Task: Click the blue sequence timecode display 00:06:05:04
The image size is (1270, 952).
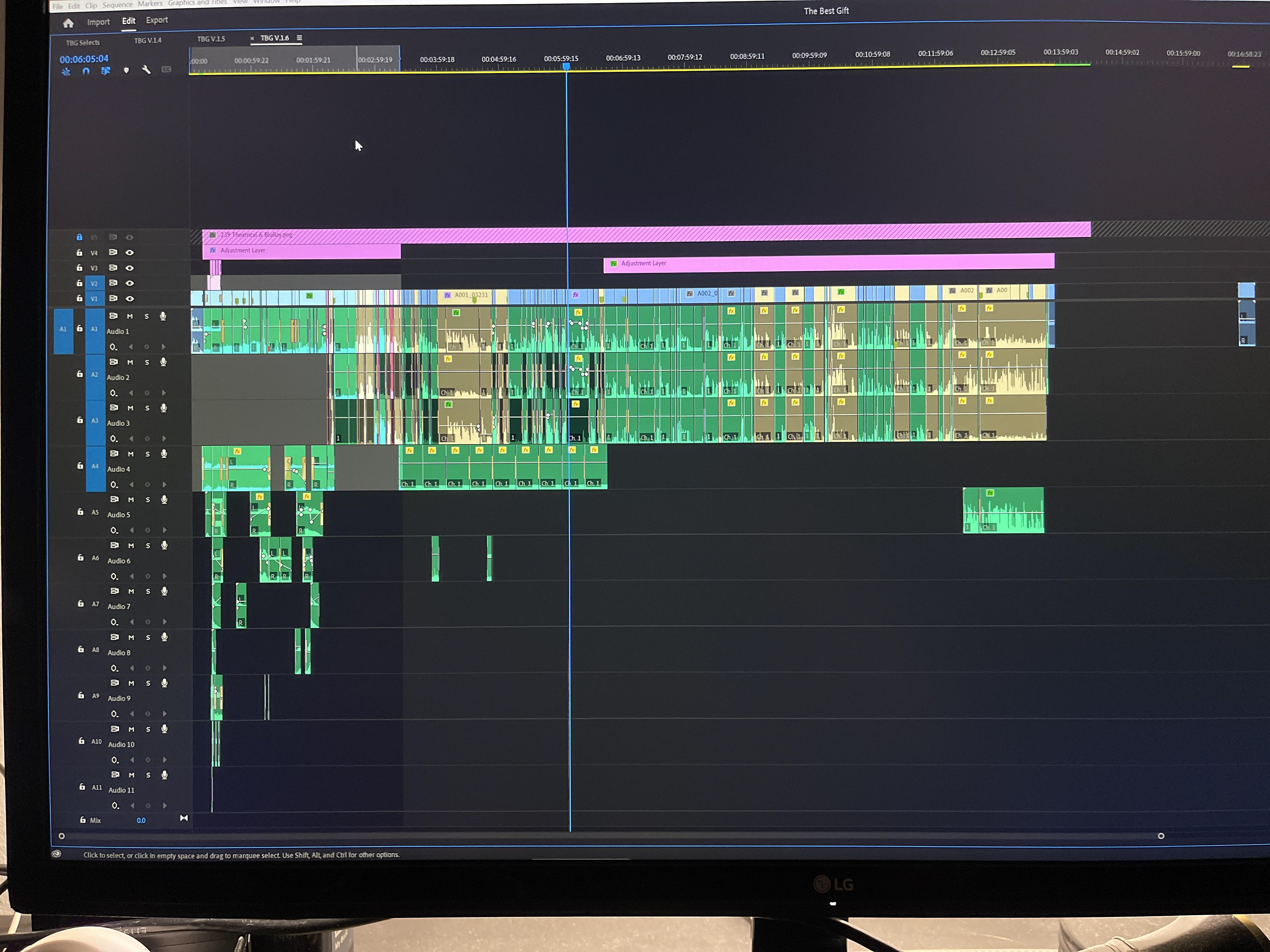Action: point(84,59)
